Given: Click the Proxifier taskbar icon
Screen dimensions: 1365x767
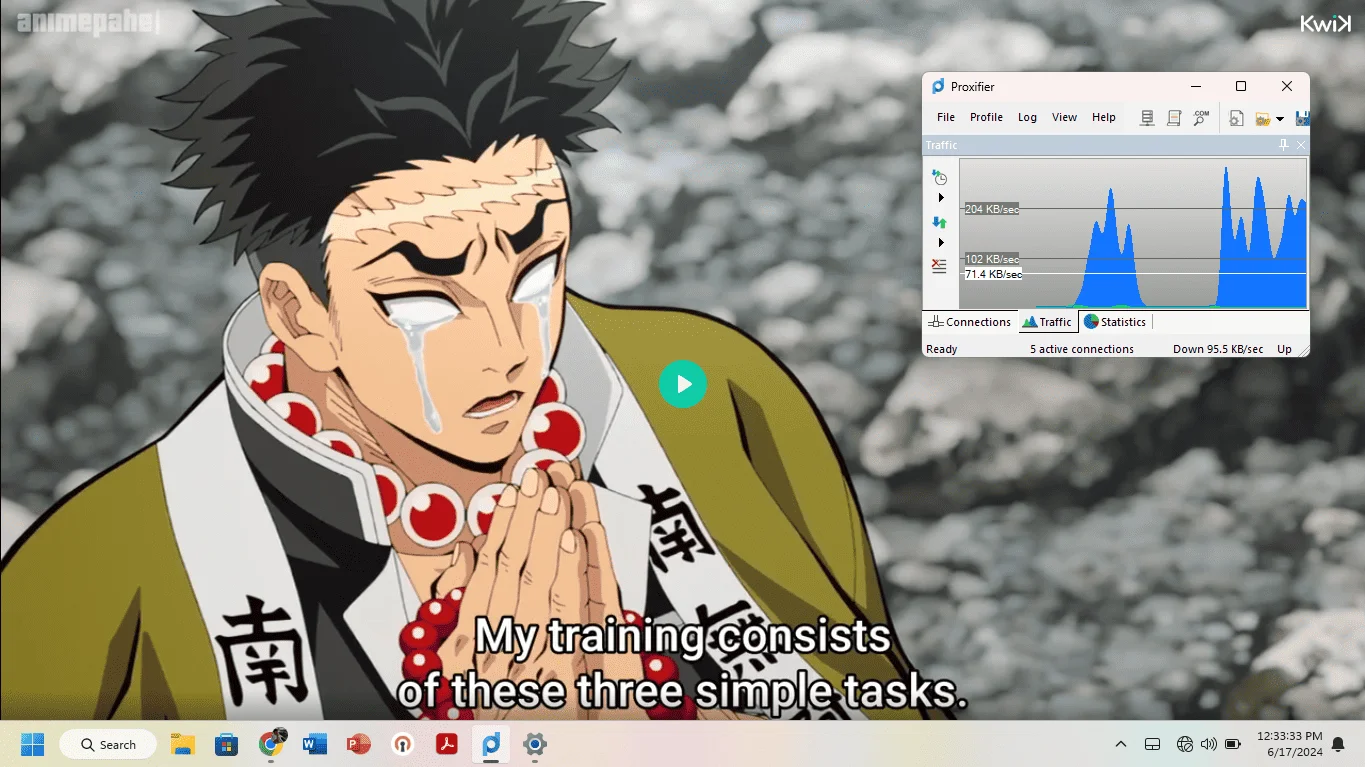Looking at the screenshot, I should click(491, 744).
